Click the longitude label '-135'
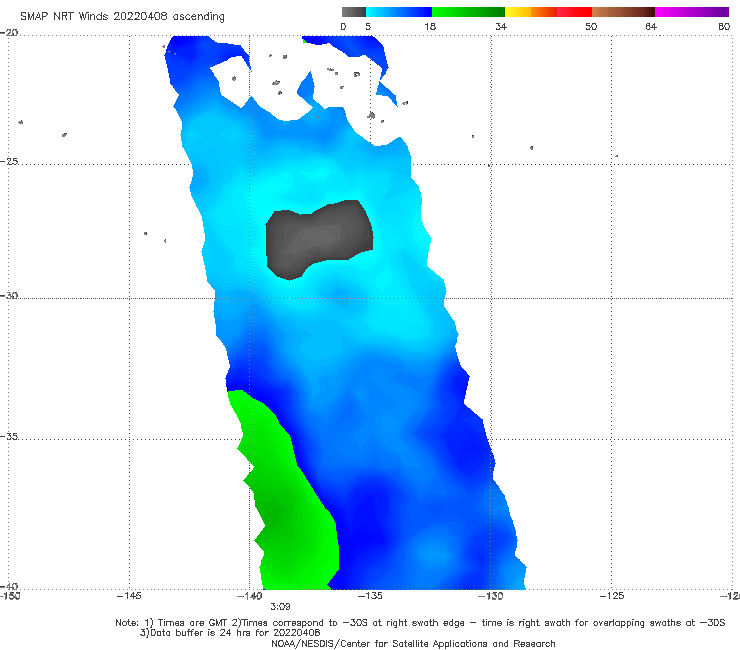 [x=370, y=596]
